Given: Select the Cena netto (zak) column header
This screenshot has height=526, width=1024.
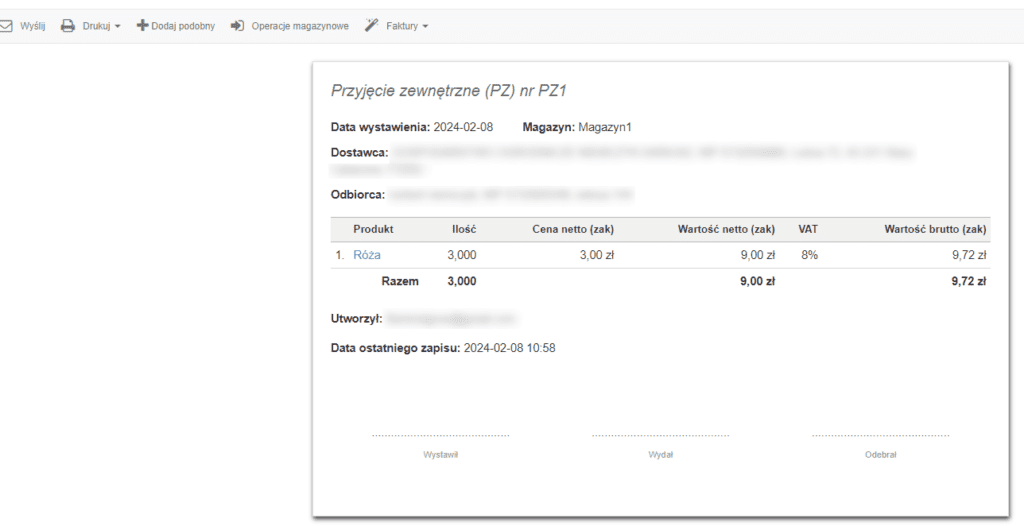Looking at the screenshot, I should [573, 229].
